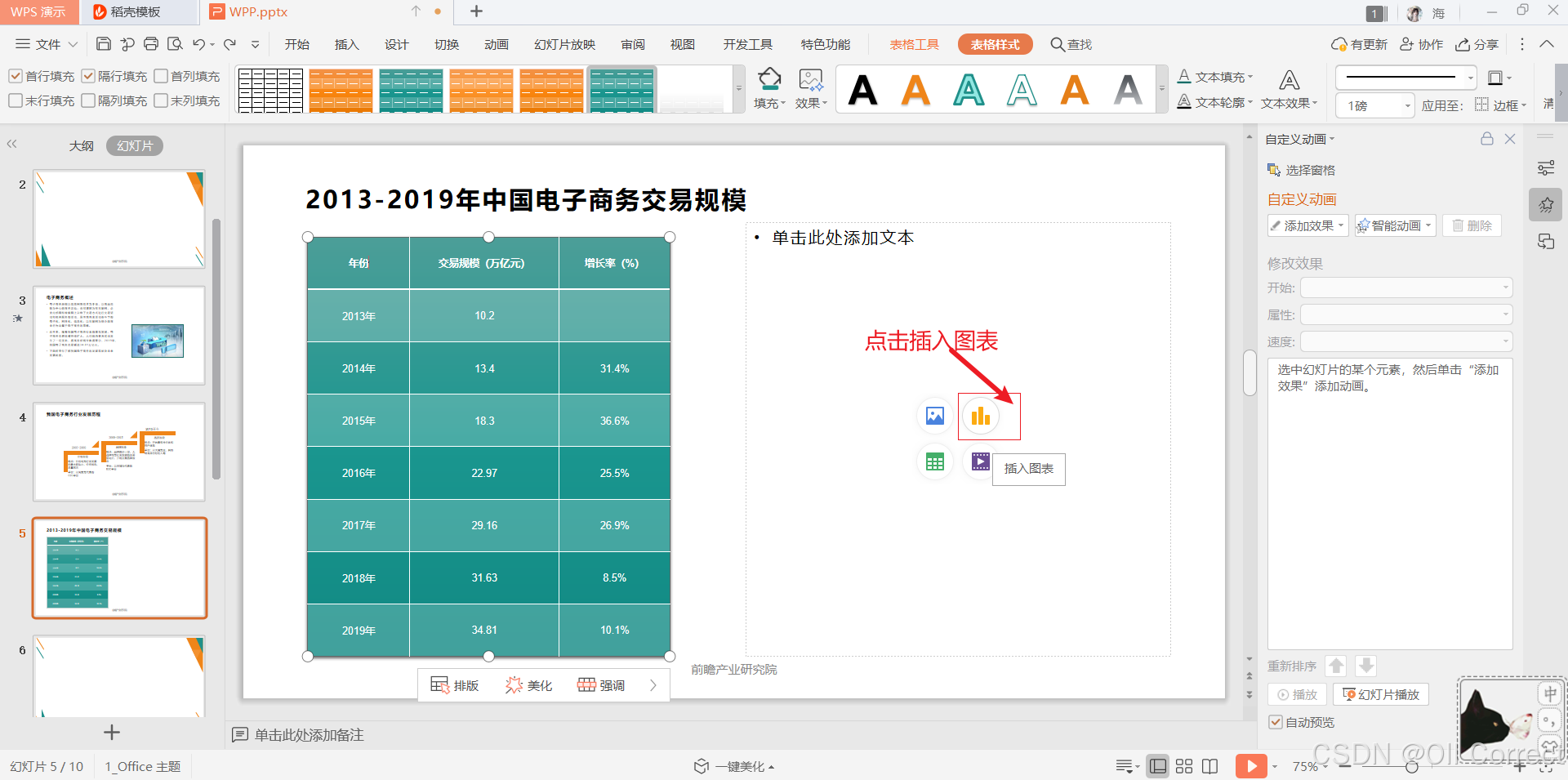The width and height of the screenshot is (1568, 780).
Task: Insert chart via bar chart placeholder icon
Action: (980, 416)
